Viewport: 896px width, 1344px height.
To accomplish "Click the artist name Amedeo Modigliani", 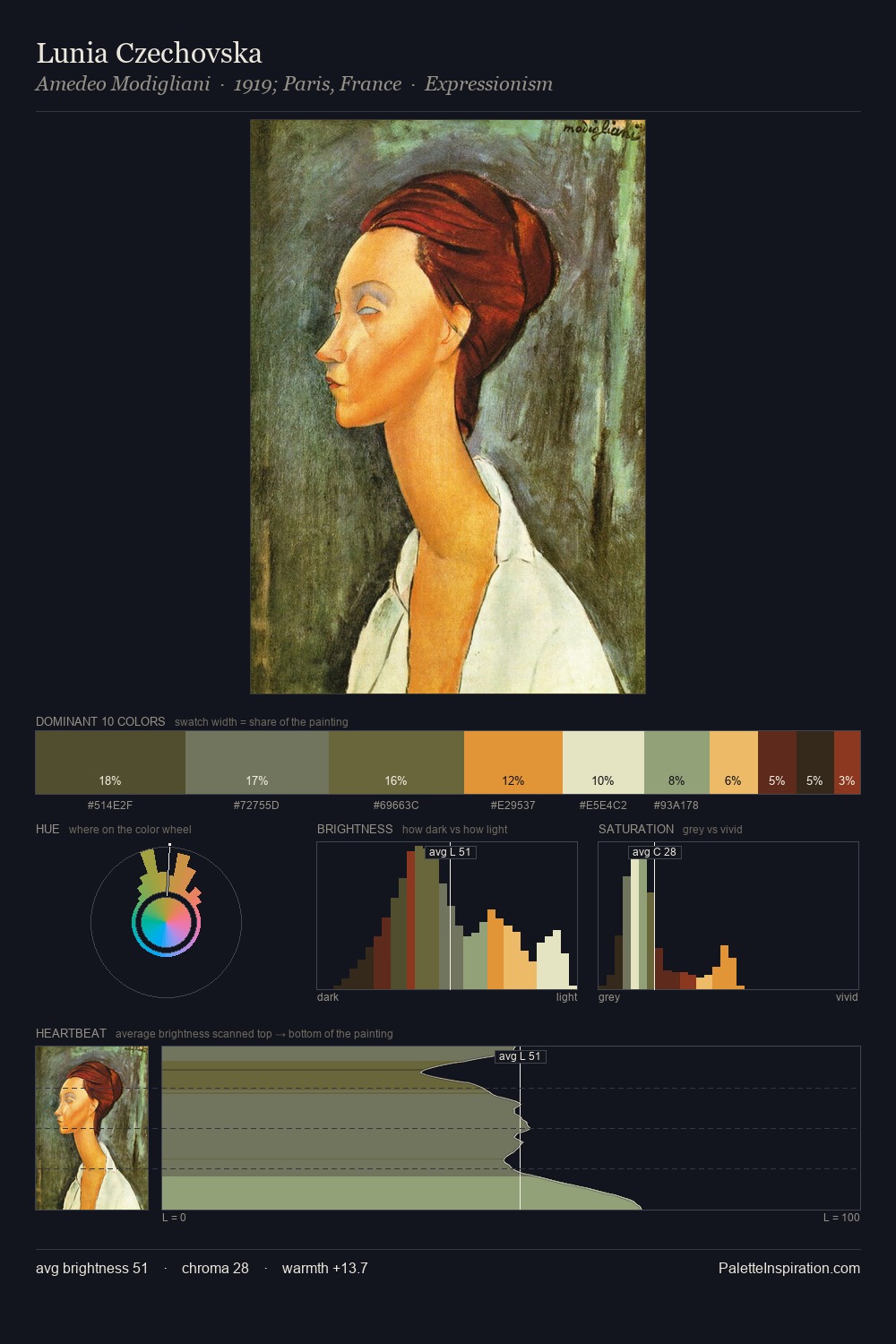I will pyautogui.click(x=123, y=84).
